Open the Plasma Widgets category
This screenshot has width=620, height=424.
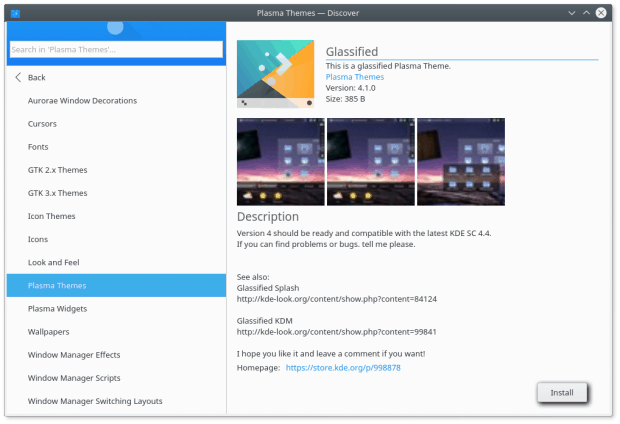coord(57,308)
